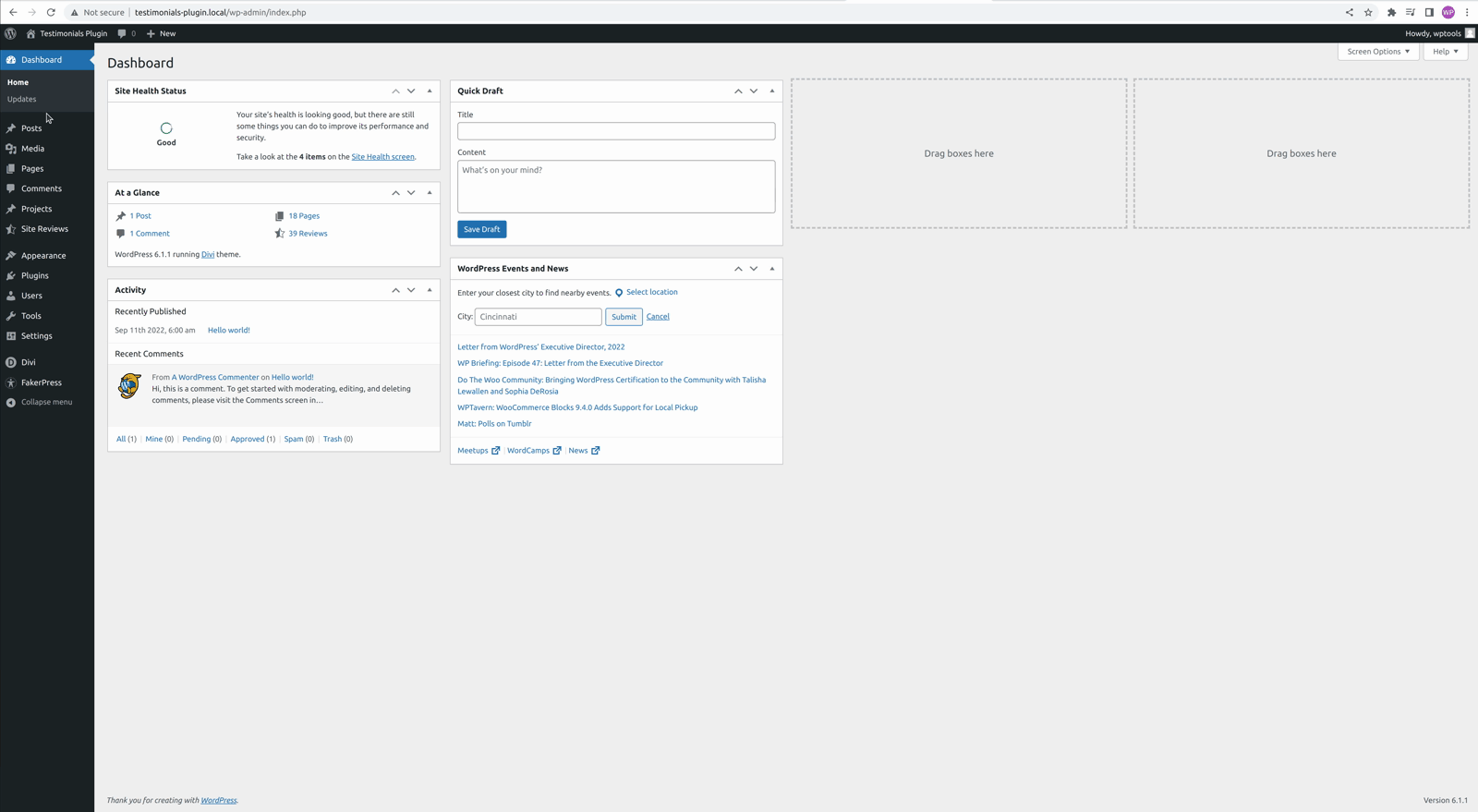Open Screen Options dropdown
This screenshot has width=1478, height=812.
click(1378, 52)
